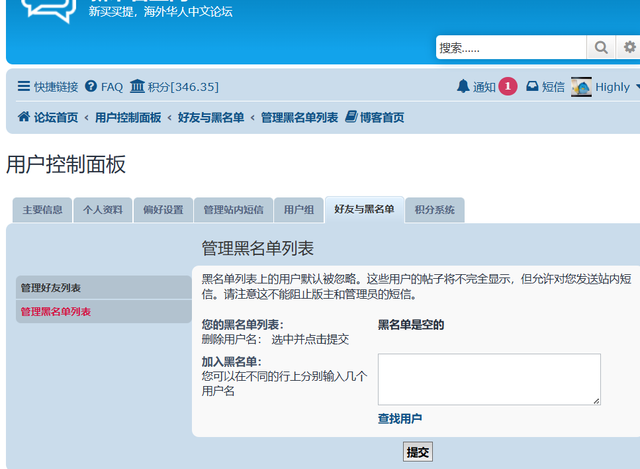Click the 黑名单是空的 text
Viewport: 640px width, 469px height.
pyautogui.click(x=411, y=325)
